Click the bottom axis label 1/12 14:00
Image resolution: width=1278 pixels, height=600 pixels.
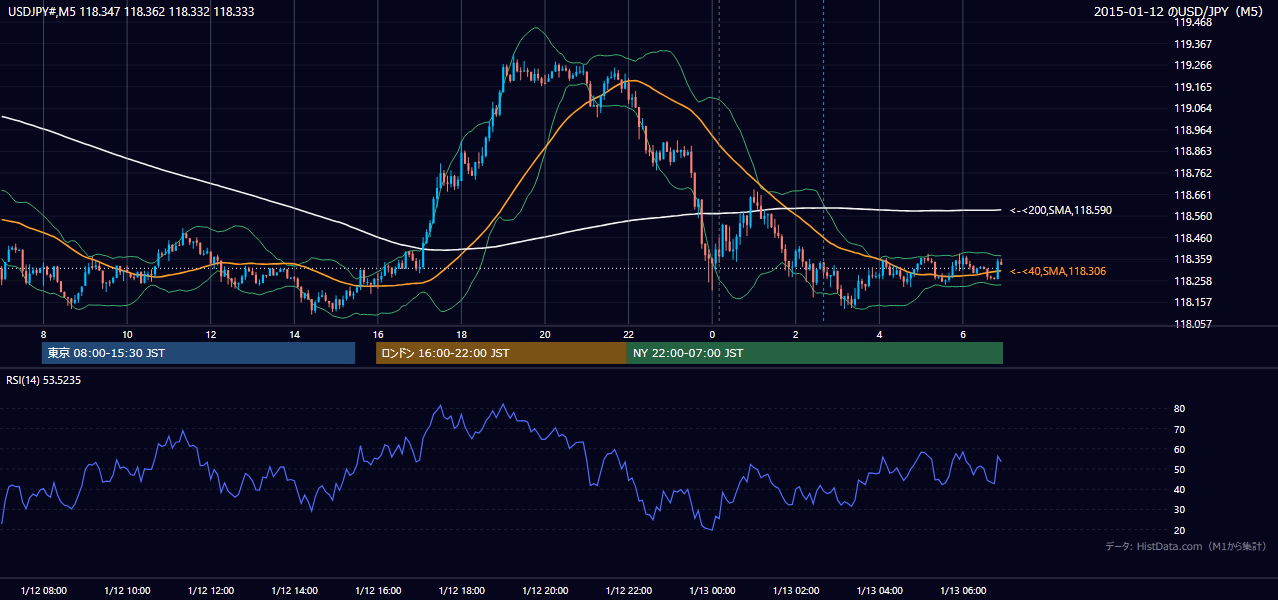(294, 590)
